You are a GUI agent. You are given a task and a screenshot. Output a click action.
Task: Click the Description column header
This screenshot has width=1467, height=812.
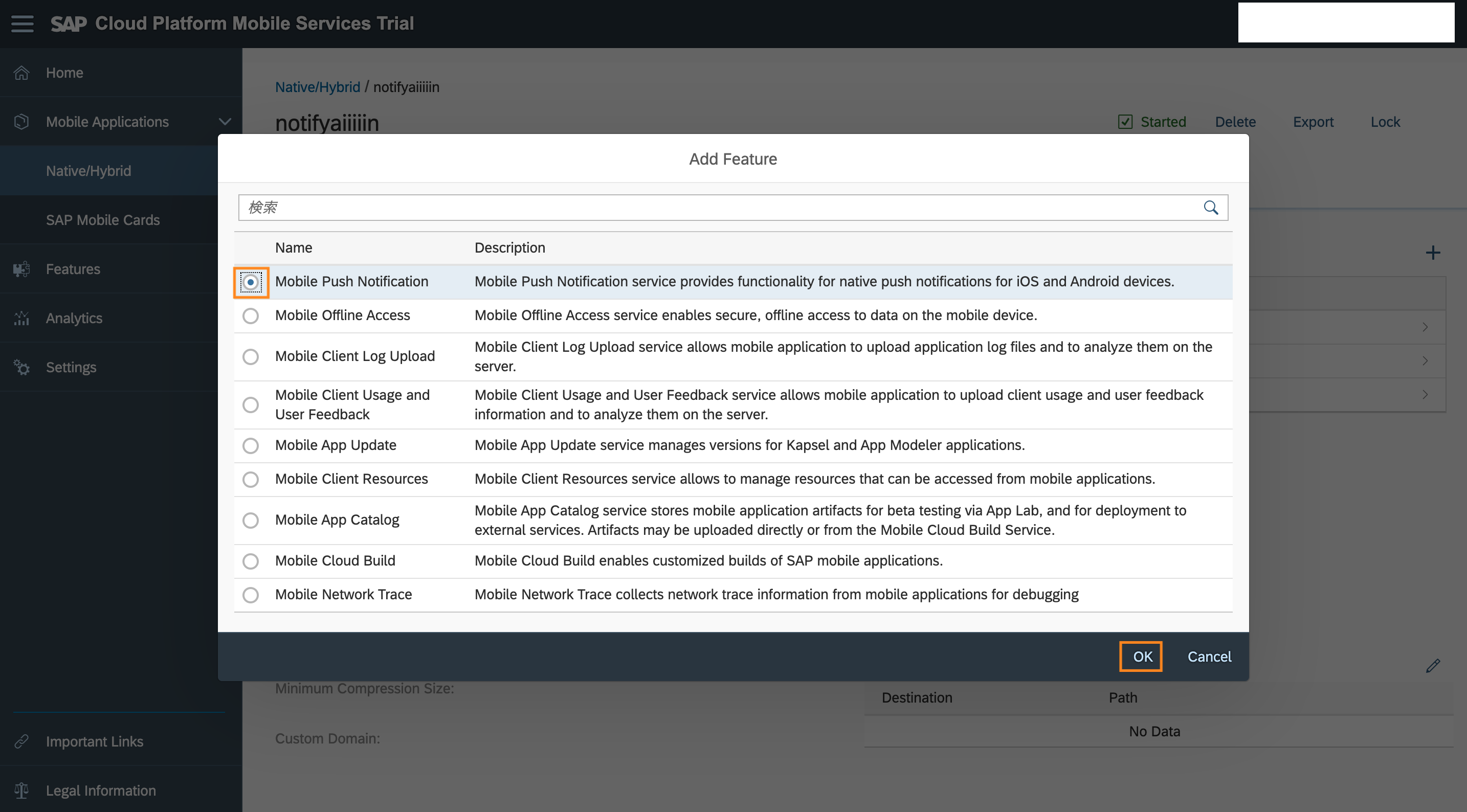pos(509,247)
